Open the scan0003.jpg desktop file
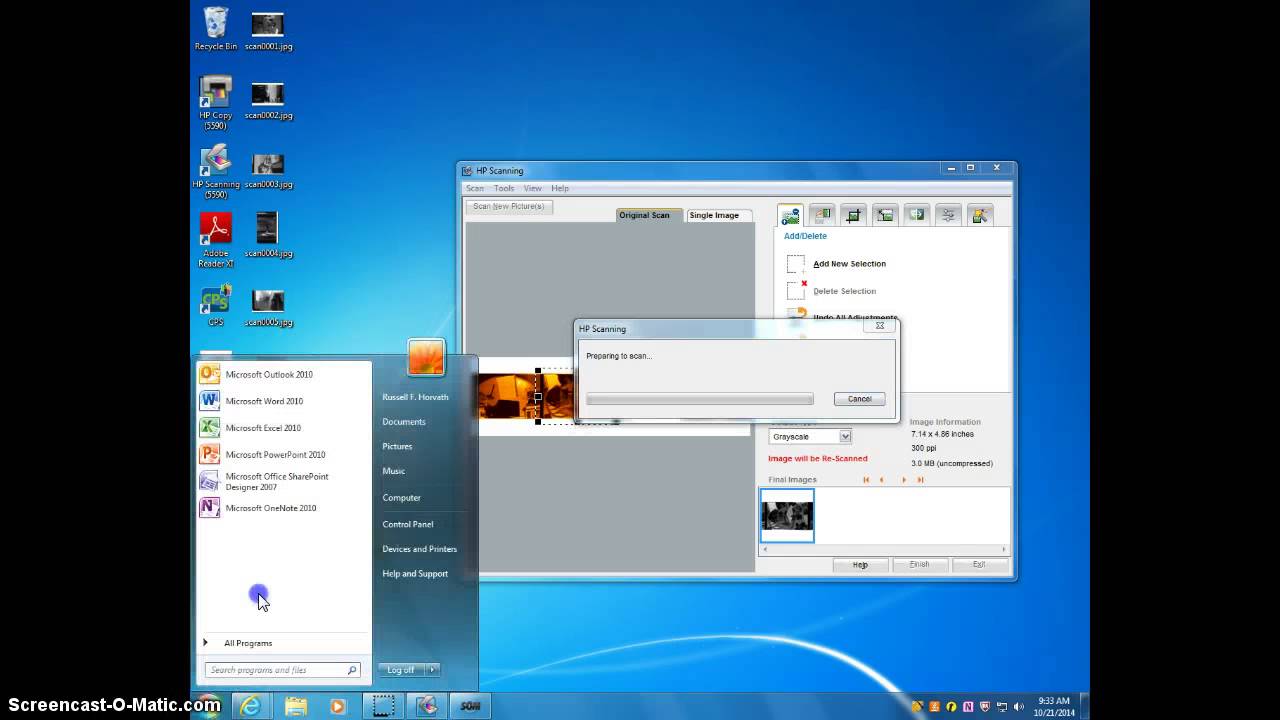Screen dimensions: 1280x720 (x=268, y=170)
